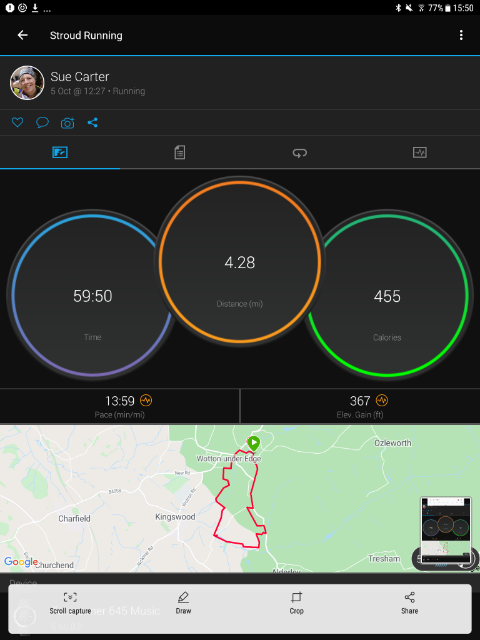Viewport: 480px width, 640px height.
Task: Share the activity via blue share icon
Action: (93, 122)
